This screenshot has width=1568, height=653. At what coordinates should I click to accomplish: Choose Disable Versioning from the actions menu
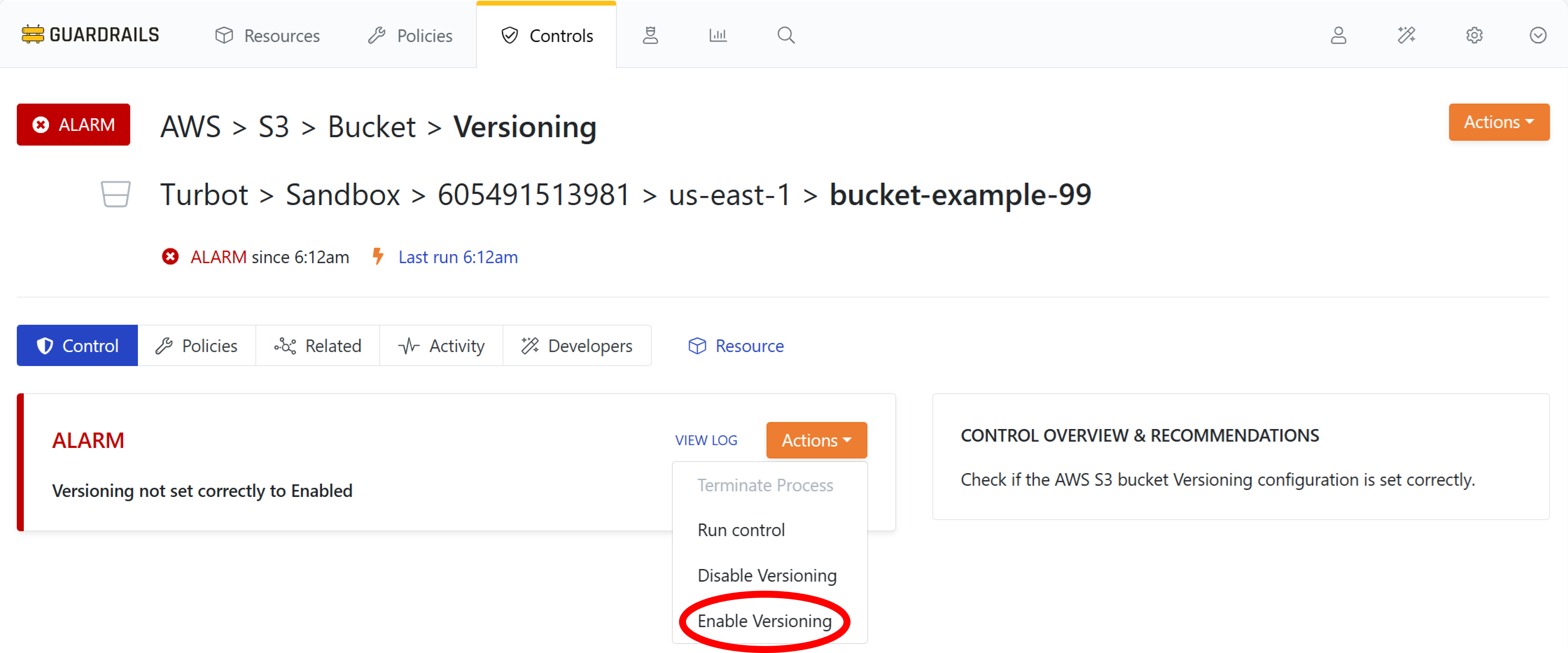[x=767, y=575]
